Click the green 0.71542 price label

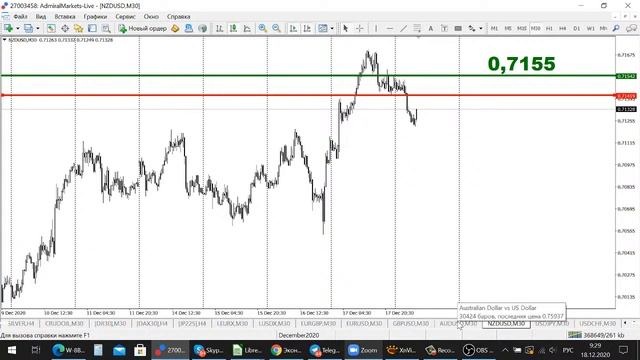626,76
